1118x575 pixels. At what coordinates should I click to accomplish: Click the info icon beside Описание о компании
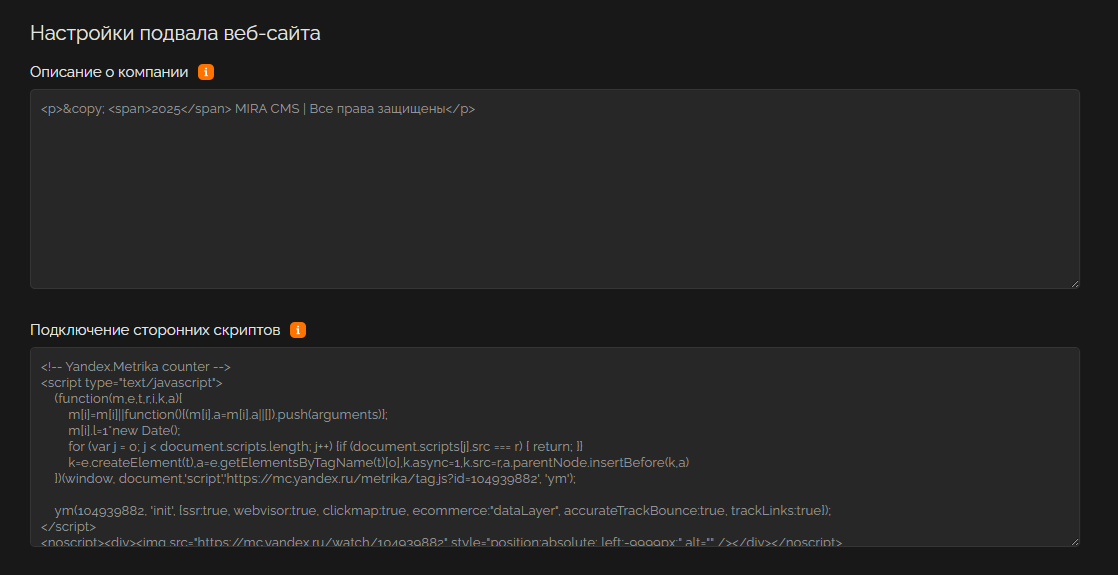click(206, 72)
